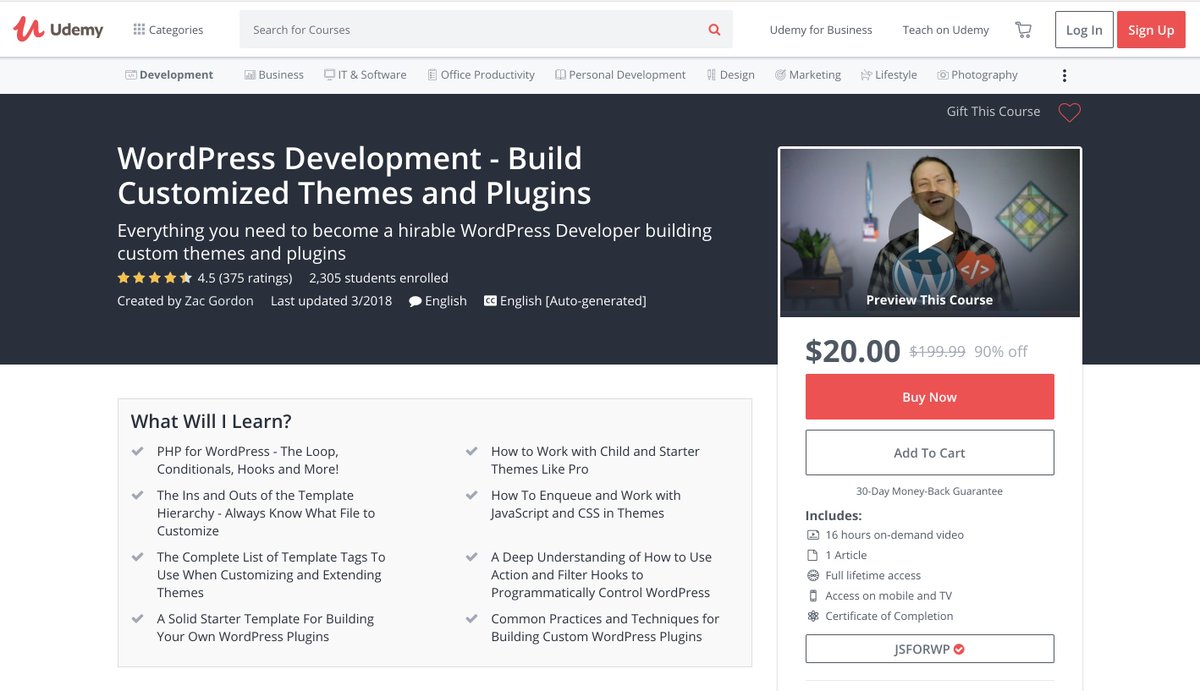1200x691 pixels.
Task: Expand more categories via three-dot icon
Action: [1064, 75]
